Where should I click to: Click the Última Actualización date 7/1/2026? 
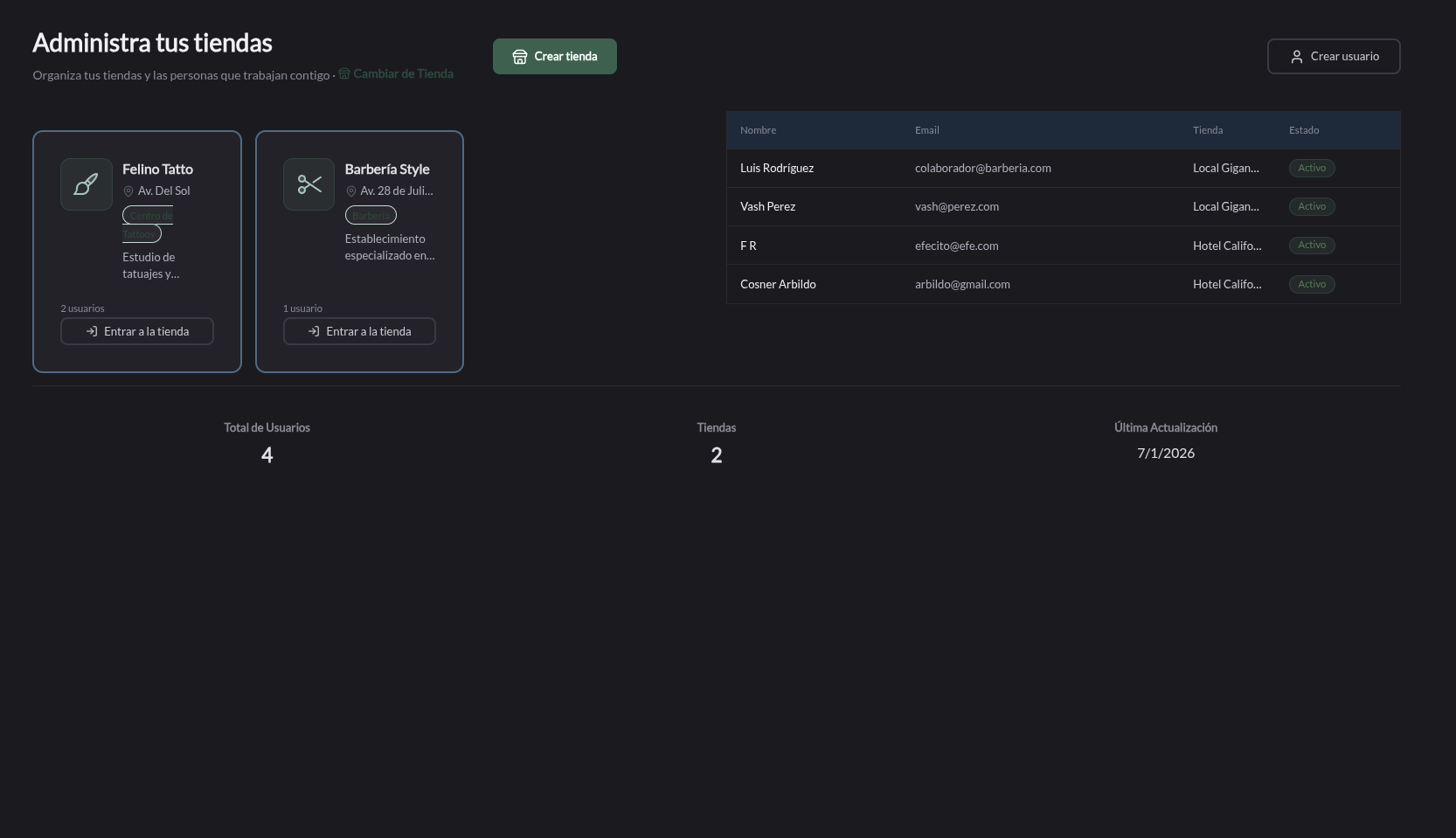coord(1166,453)
